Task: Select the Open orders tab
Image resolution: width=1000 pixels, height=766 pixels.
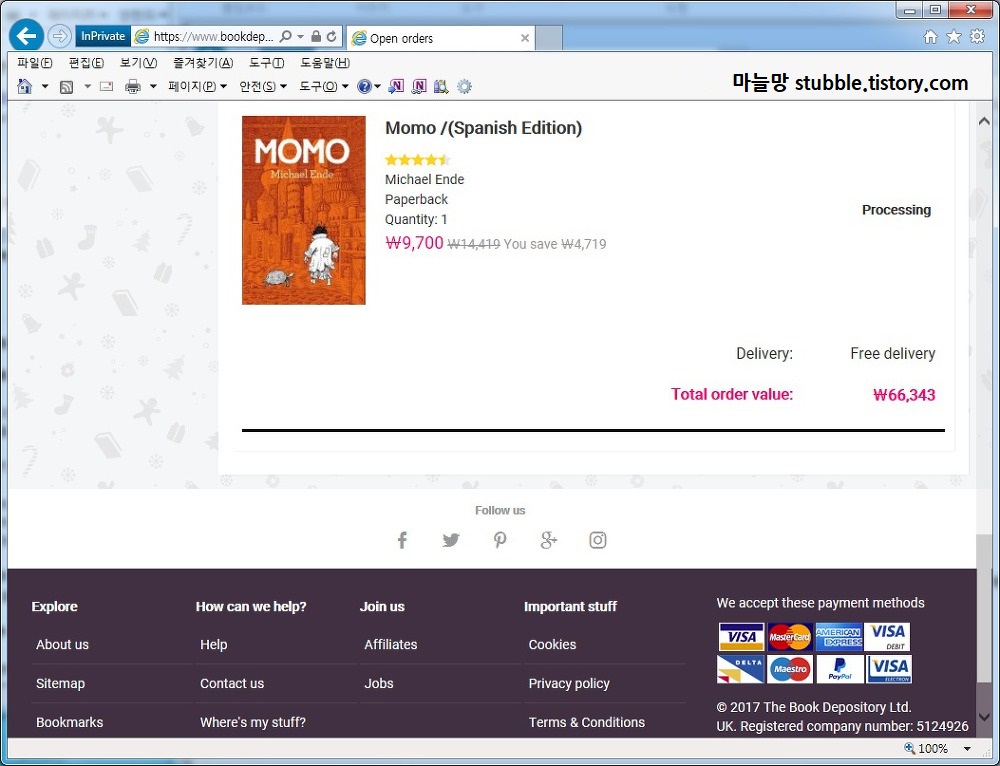Action: [x=440, y=38]
